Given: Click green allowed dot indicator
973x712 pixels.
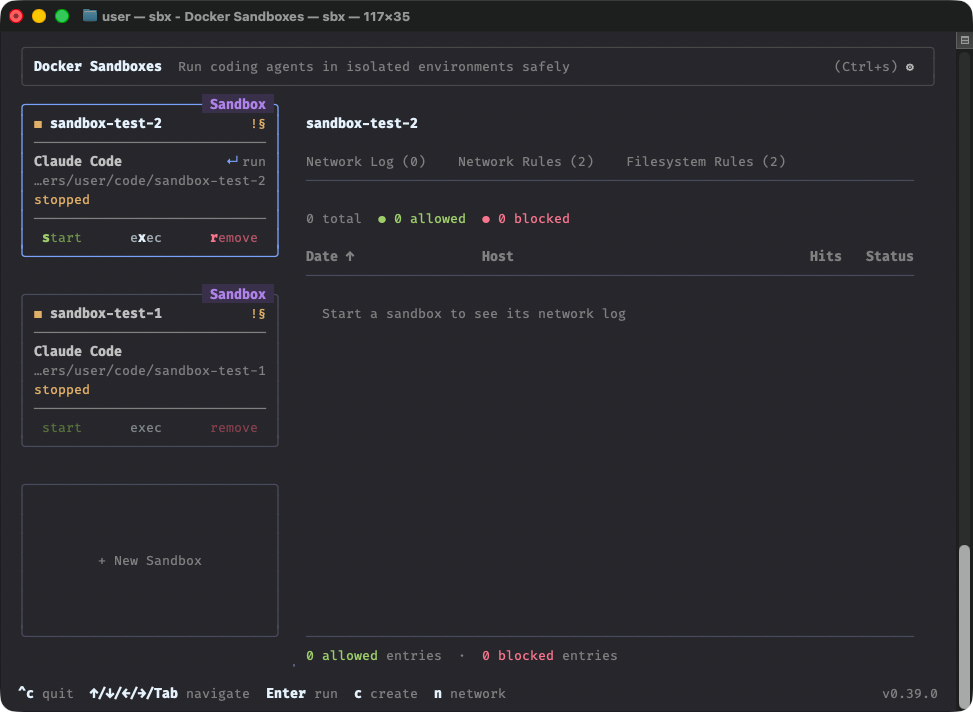Looking at the screenshot, I should pos(382,219).
